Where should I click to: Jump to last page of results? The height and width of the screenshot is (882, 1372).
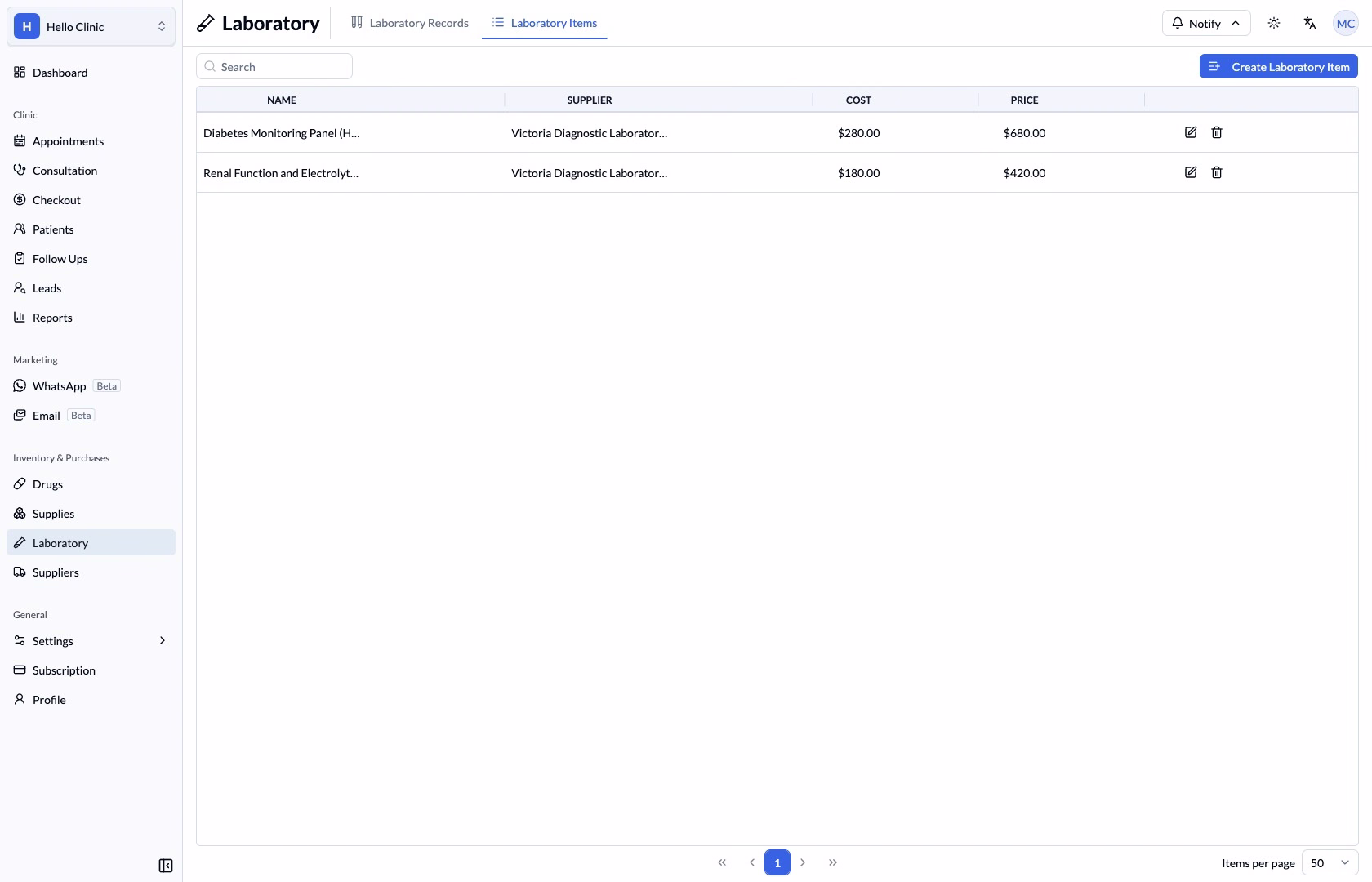point(833,862)
